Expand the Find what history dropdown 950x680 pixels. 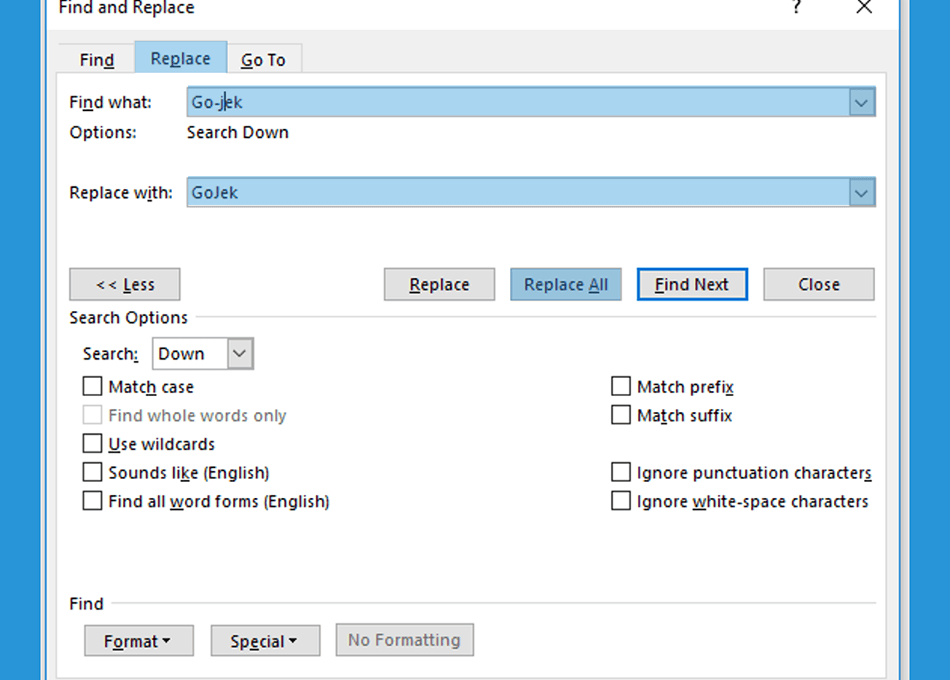coord(862,102)
